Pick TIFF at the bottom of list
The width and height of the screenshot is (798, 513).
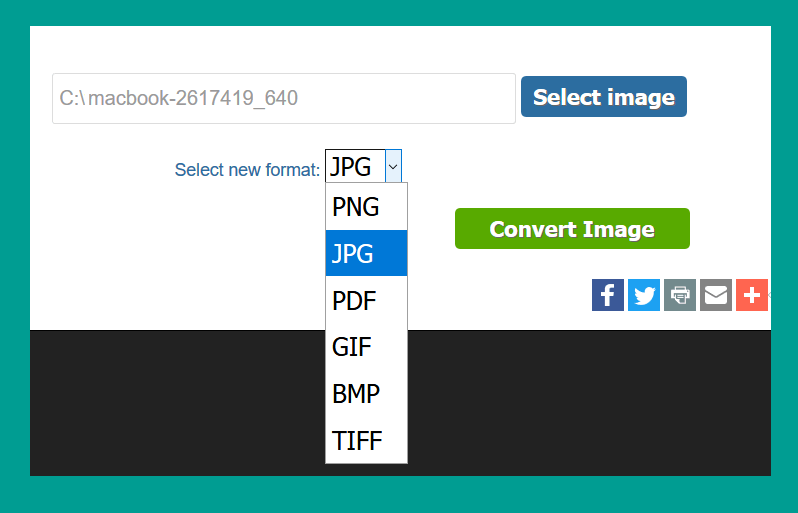366,440
